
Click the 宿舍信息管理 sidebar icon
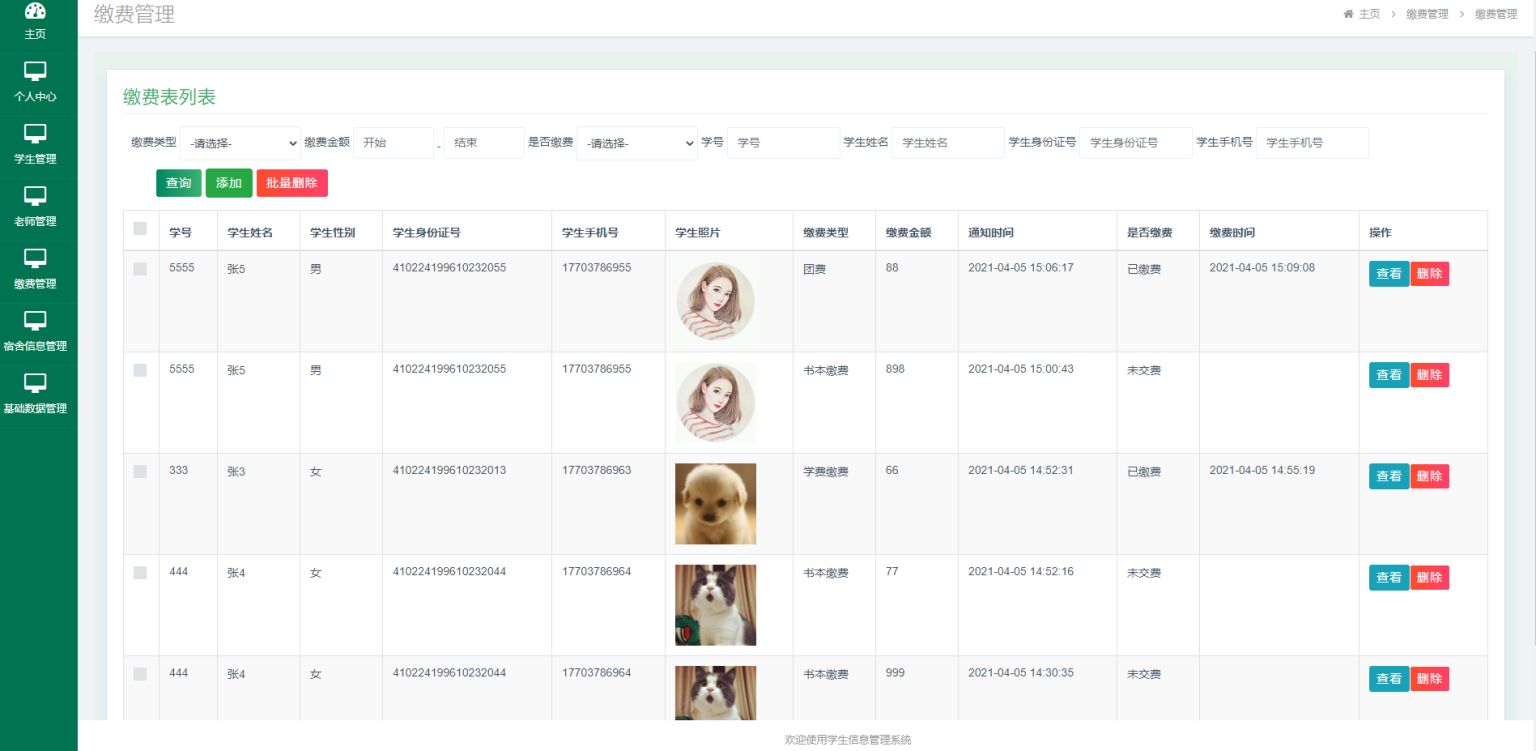point(35,320)
